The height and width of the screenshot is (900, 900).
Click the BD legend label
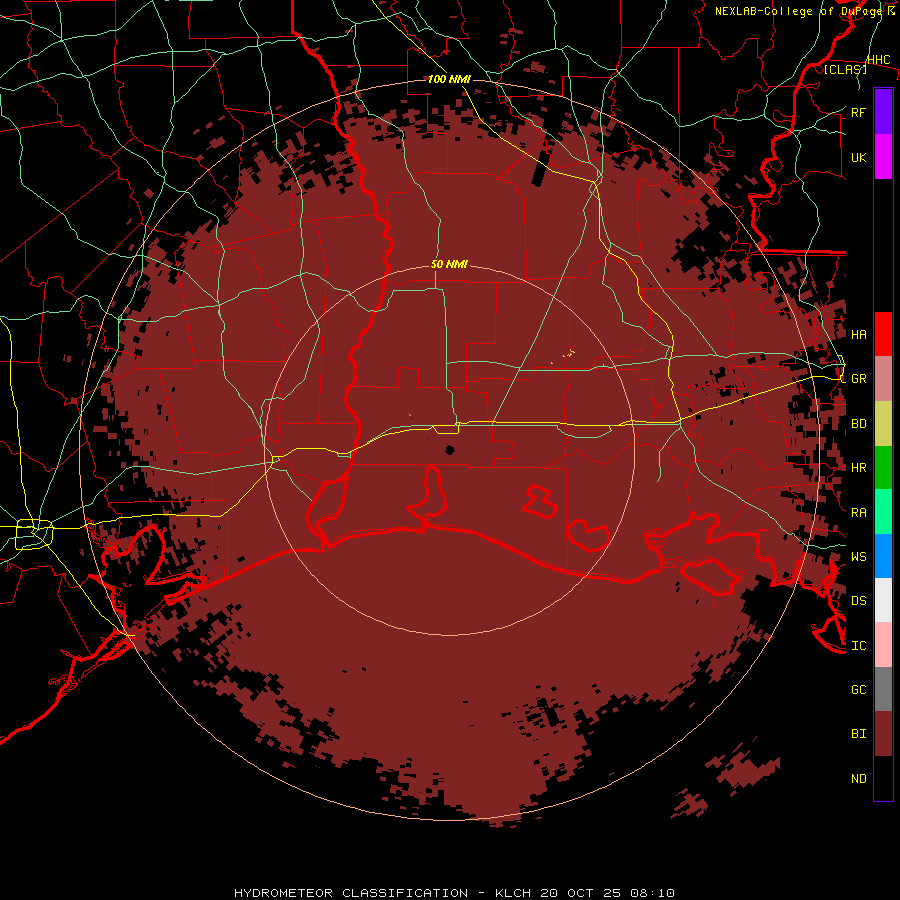(x=859, y=424)
